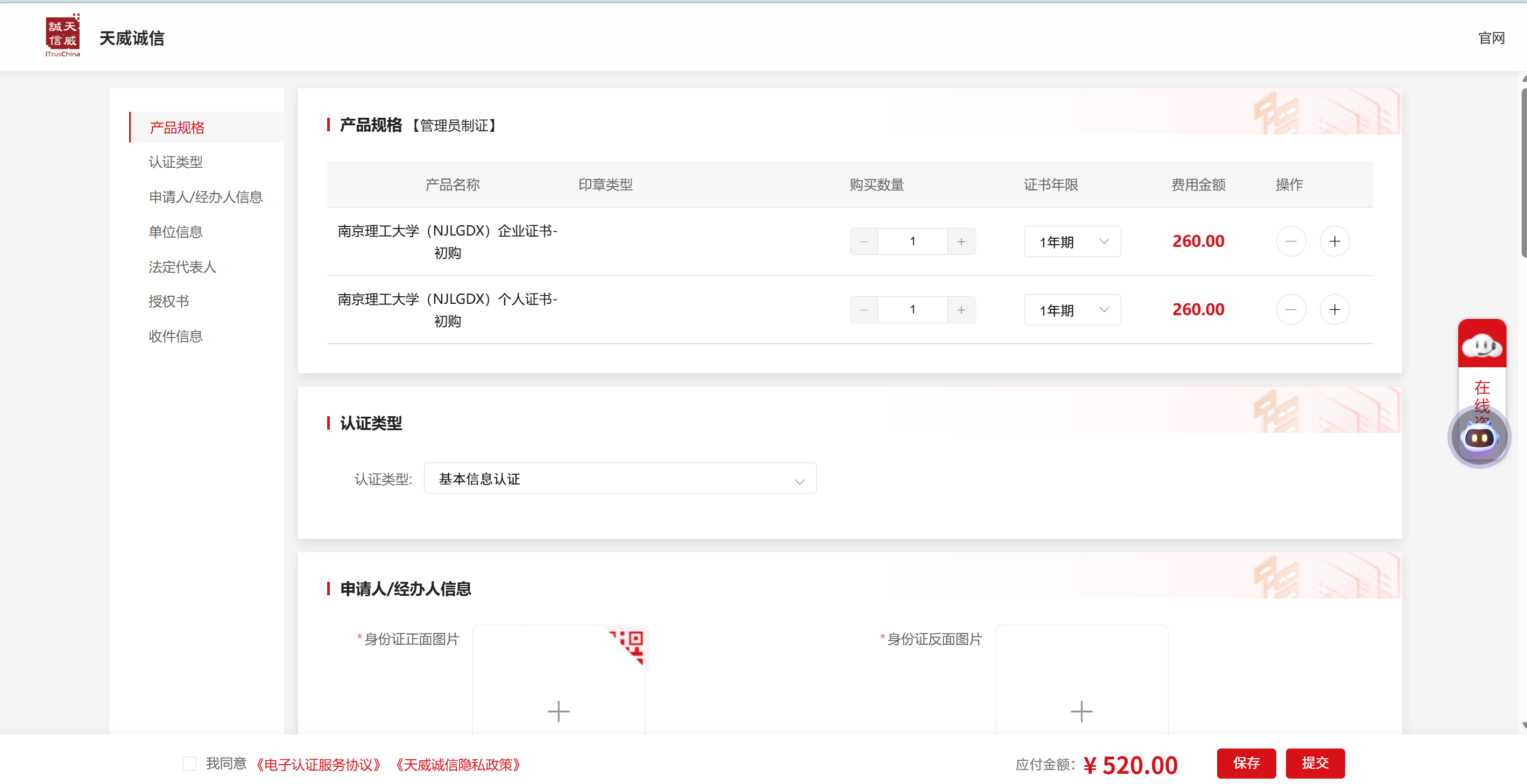Viewport: 1527px width, 784px height.
Task: Select 法定代表人 sidebar item
Action: pyautogui.click(x=182, y=267)
